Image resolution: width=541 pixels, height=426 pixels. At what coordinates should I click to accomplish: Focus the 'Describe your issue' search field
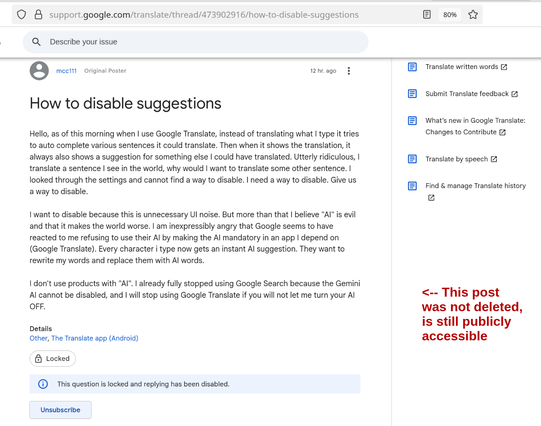pyautogui.click(x=196, y=42)
